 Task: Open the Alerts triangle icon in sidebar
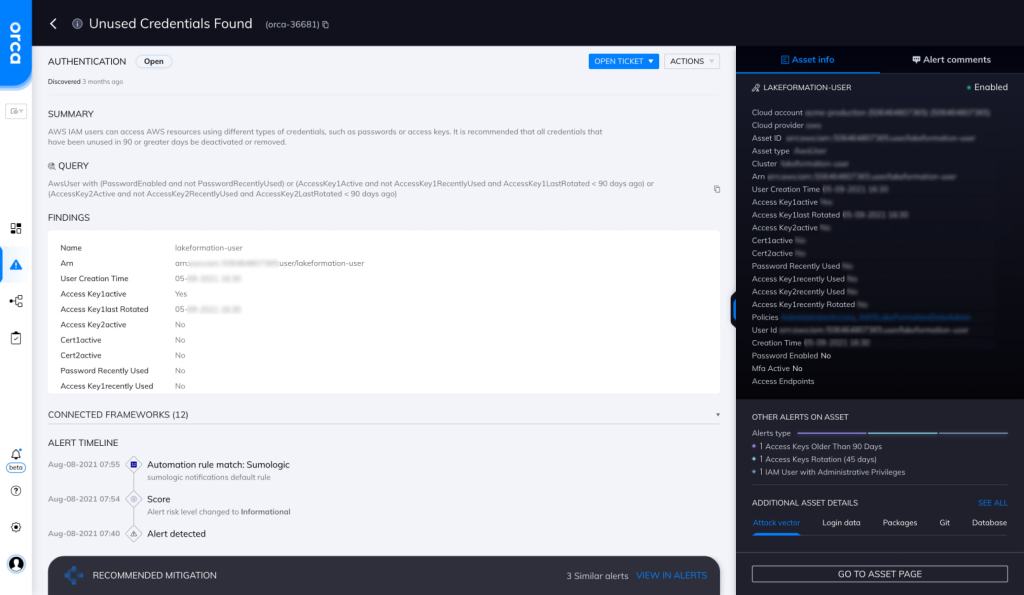pos(16,265)
